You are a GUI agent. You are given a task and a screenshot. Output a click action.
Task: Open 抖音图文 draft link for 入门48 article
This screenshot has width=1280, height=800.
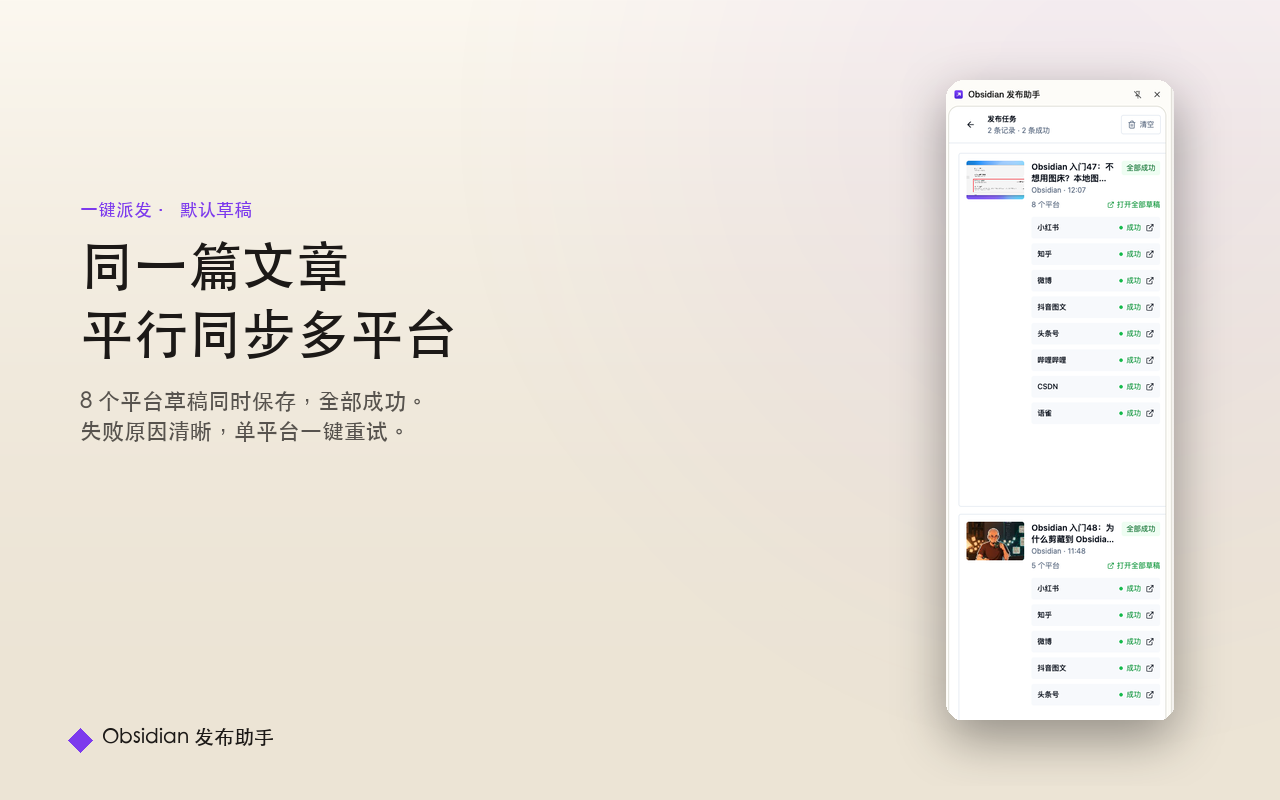click(x=1150, y=668)
